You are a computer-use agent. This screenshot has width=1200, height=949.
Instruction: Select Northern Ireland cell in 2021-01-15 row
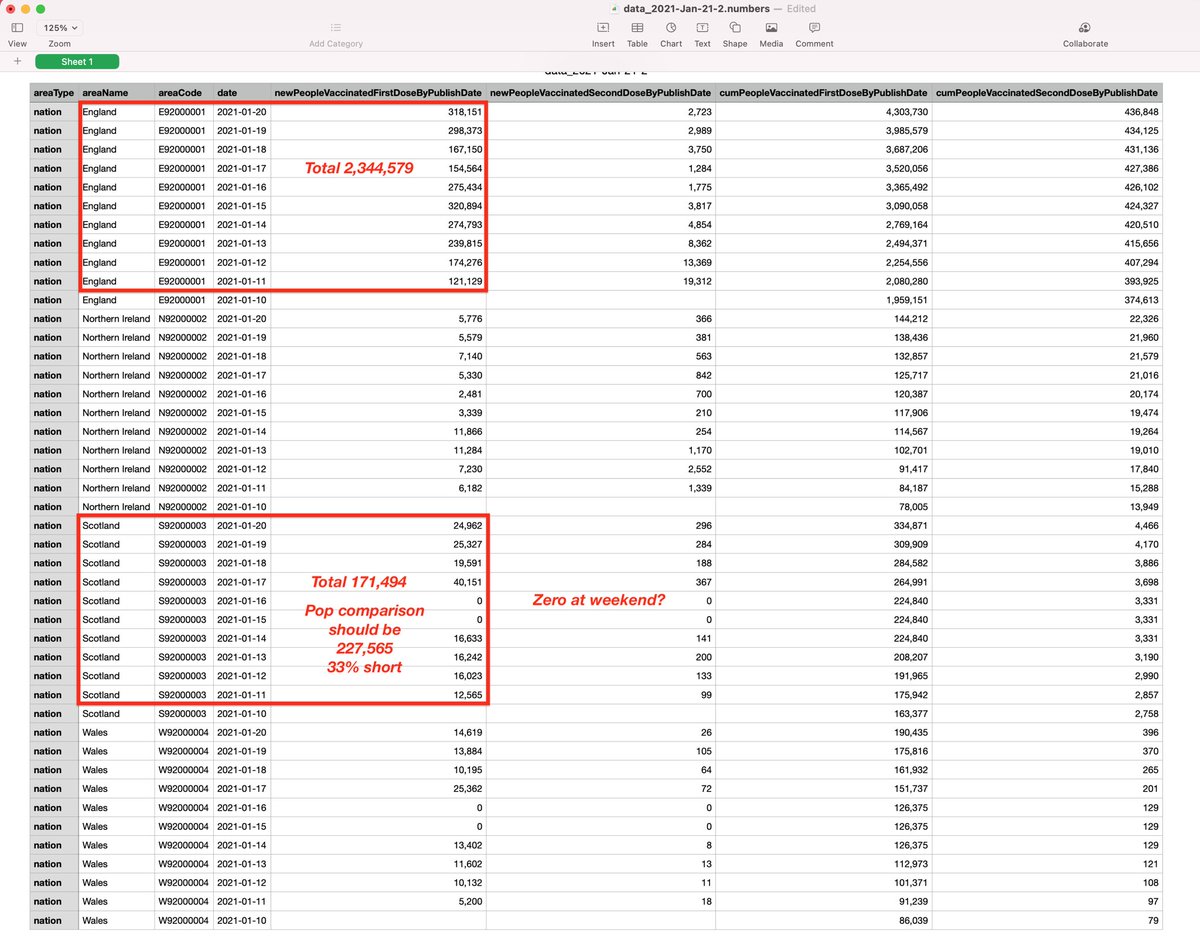(x=116, y=413)
